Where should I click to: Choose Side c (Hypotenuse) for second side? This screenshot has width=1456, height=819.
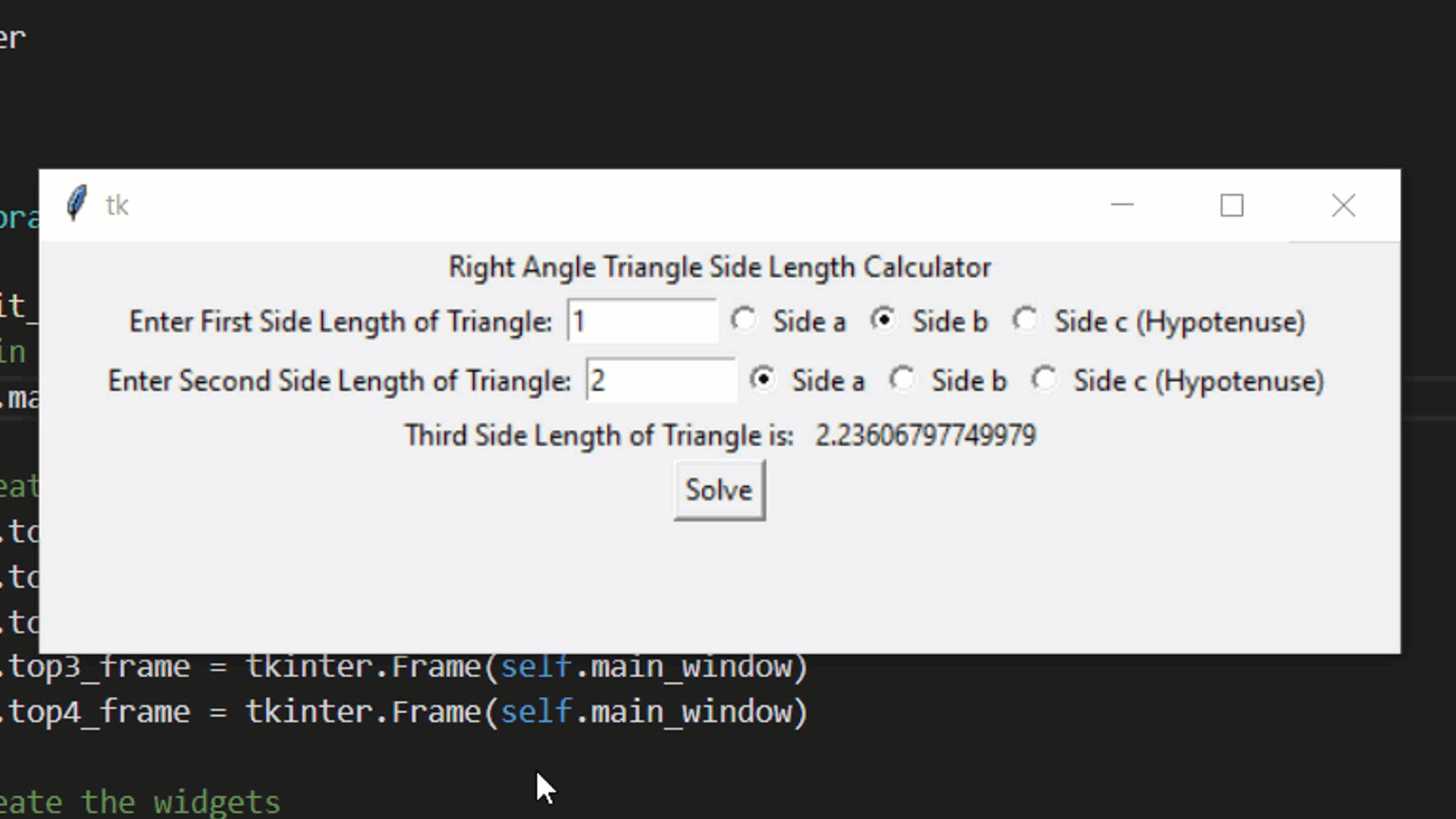[x=1178, y=381]
